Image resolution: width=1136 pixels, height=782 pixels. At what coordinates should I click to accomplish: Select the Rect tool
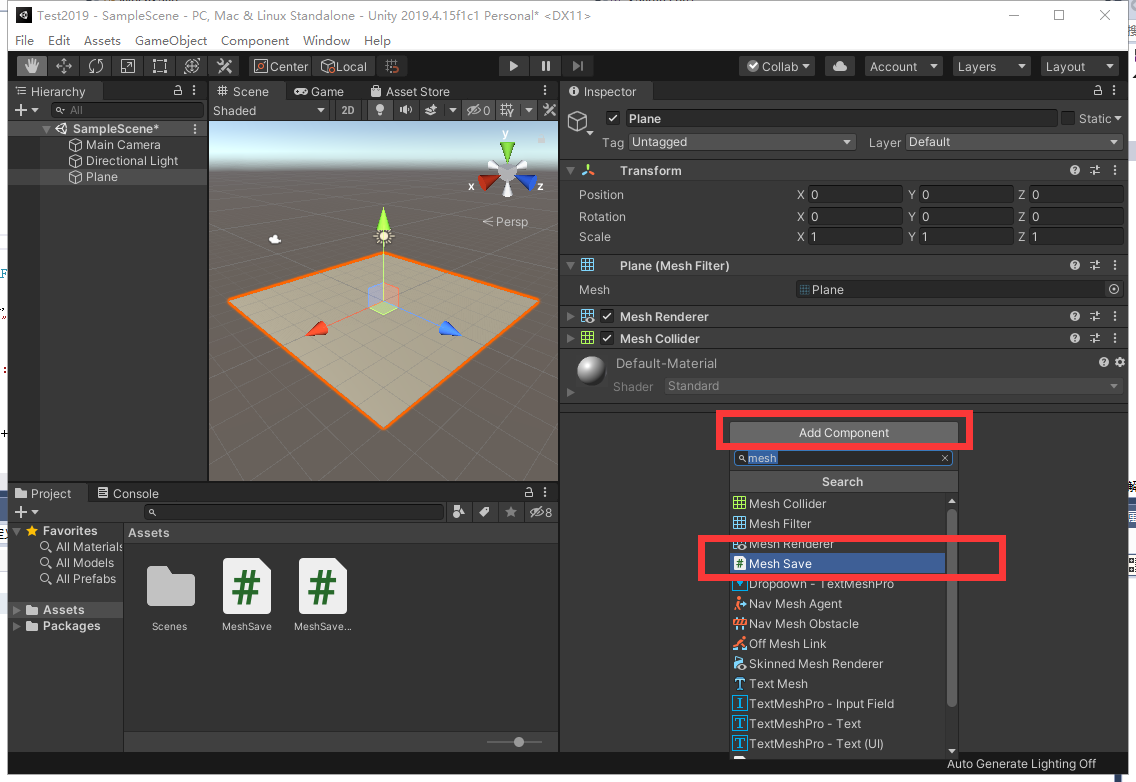click(159, 66)
